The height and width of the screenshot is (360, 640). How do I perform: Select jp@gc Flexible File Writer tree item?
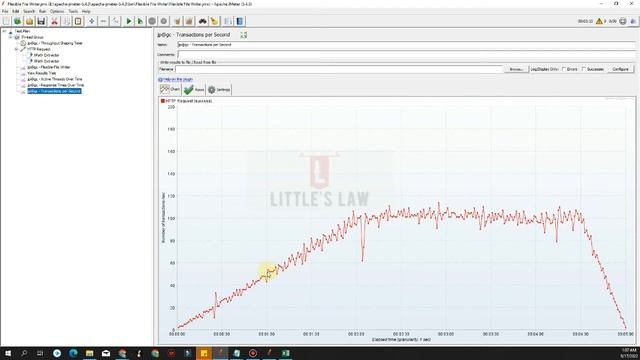(x=49, y=67)
